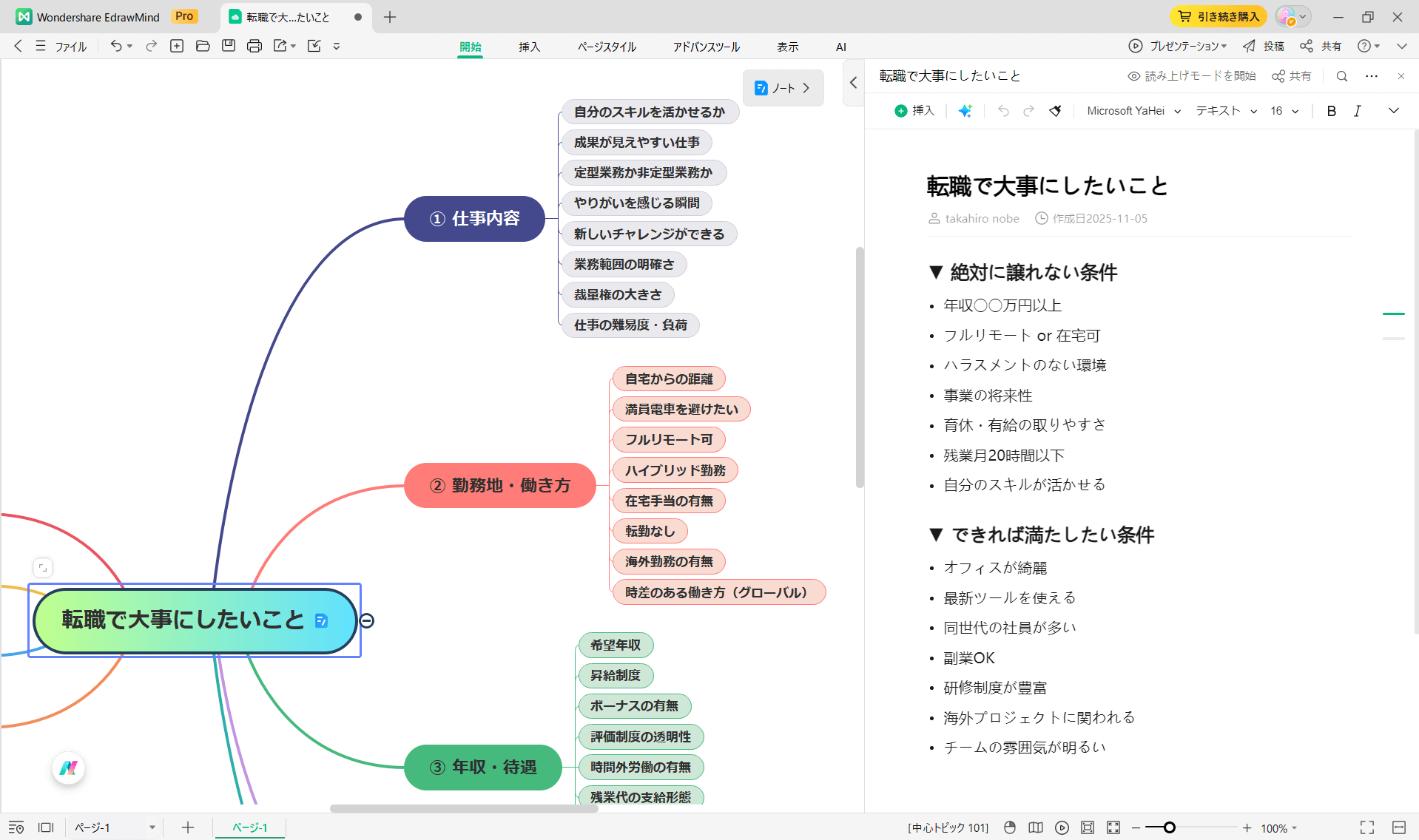Click the save icon in the top toolbar
The image size is (1419, 840).
pos(228,46)
